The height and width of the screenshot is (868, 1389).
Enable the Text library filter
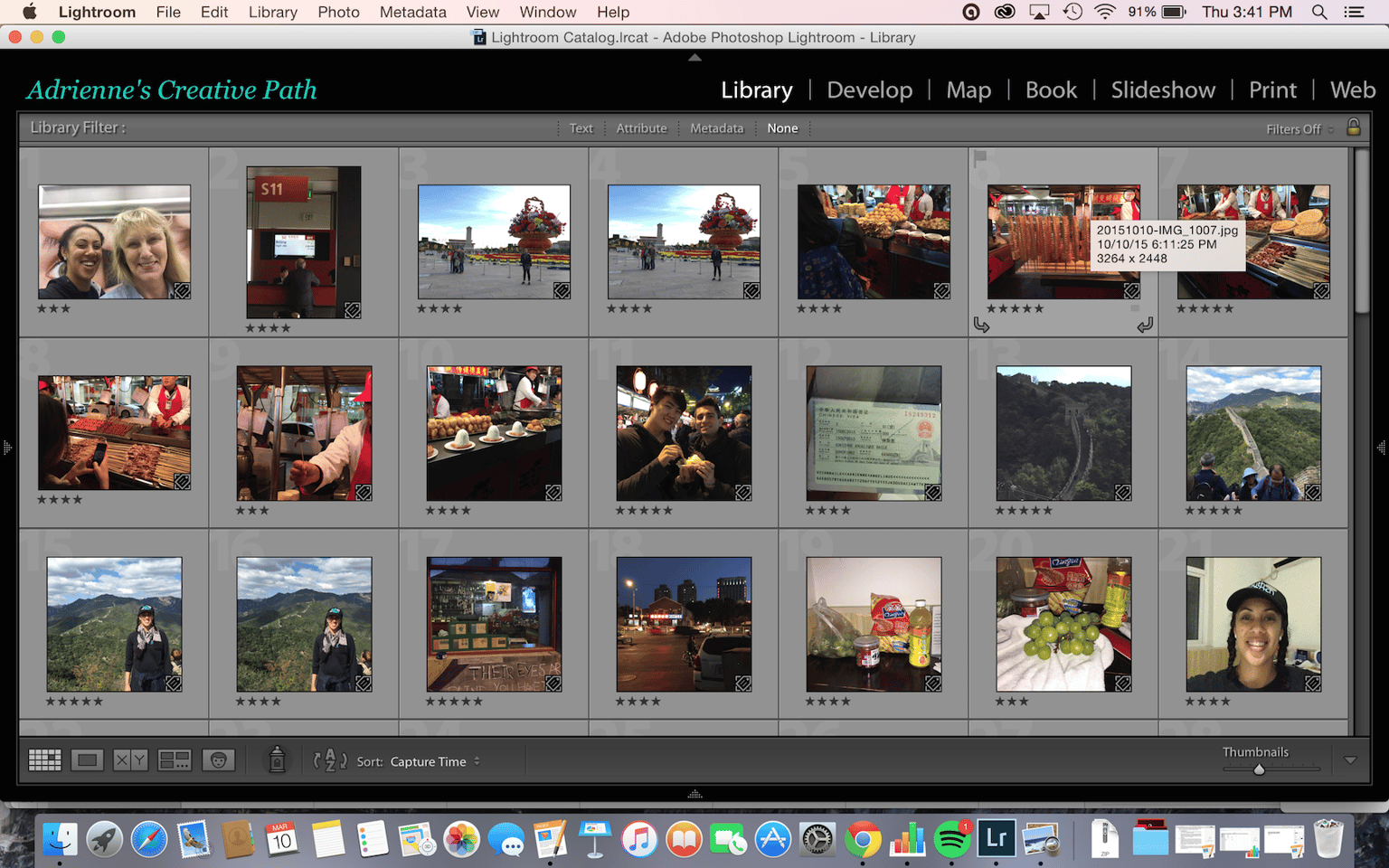[581, 128]
